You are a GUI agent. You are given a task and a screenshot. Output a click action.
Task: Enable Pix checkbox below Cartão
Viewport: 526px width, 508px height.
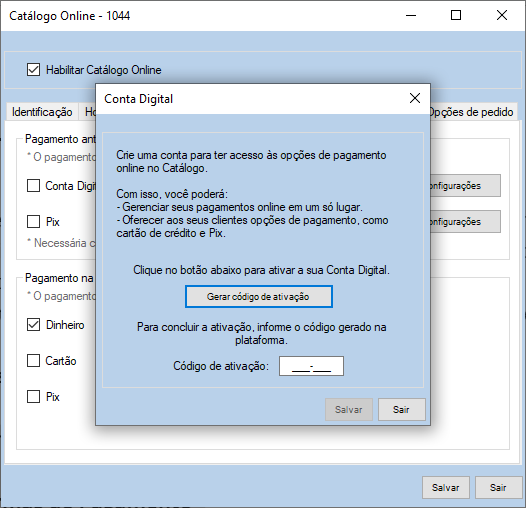pyautogui.click(x=33, y=397)
